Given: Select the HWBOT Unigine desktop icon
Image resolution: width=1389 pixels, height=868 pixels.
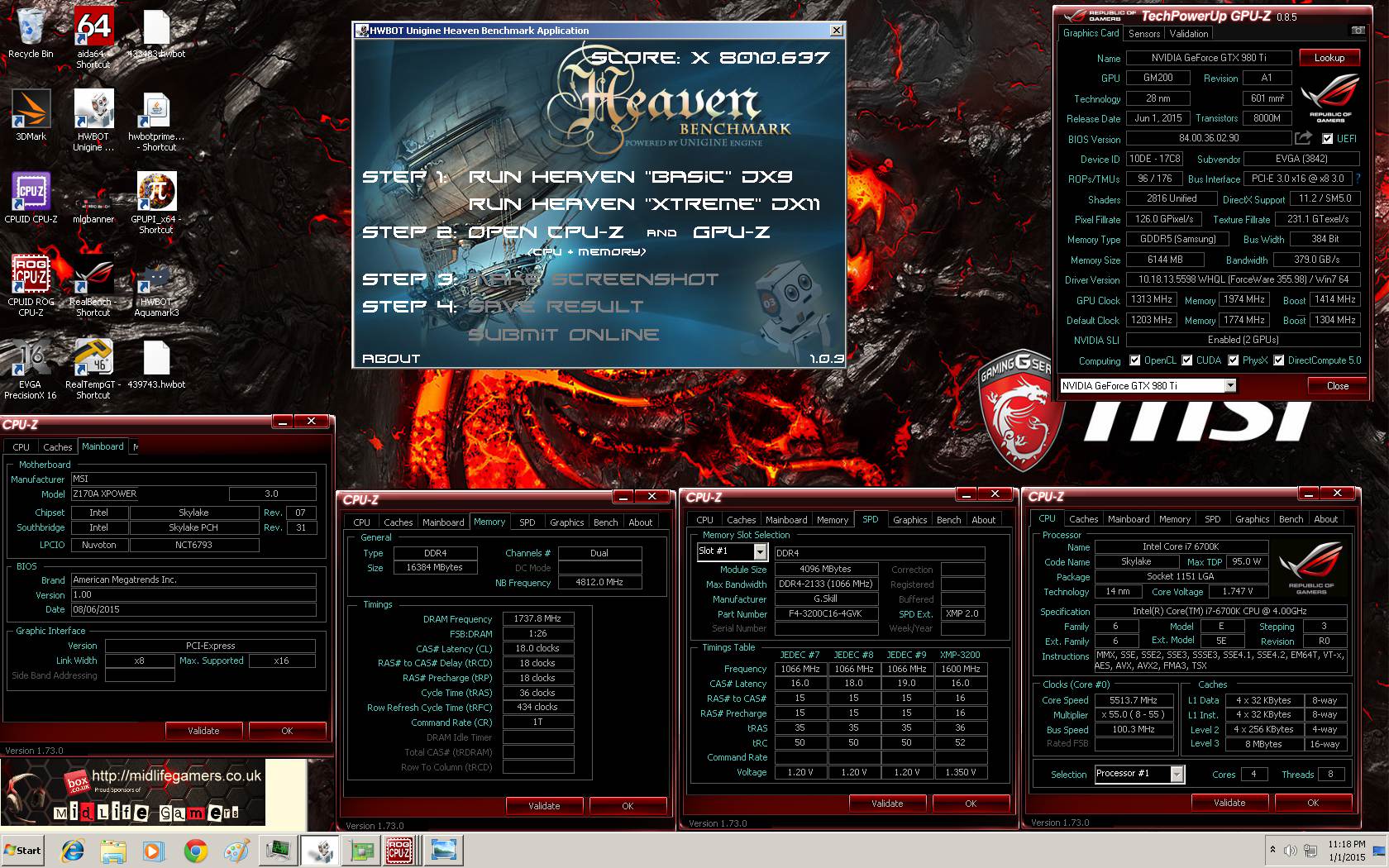Looking at the screenshot, I should (x=93, y=121).
